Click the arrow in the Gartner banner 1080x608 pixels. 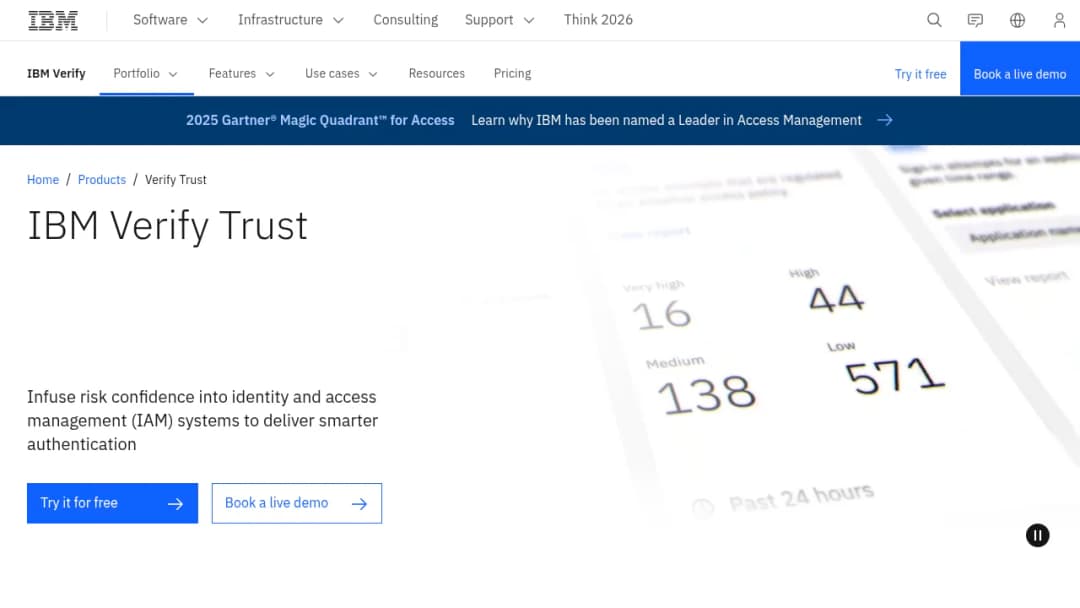(885, 120)
